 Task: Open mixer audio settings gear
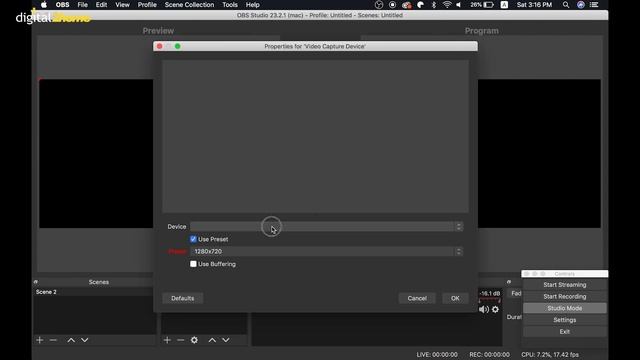tap(495, 309)
